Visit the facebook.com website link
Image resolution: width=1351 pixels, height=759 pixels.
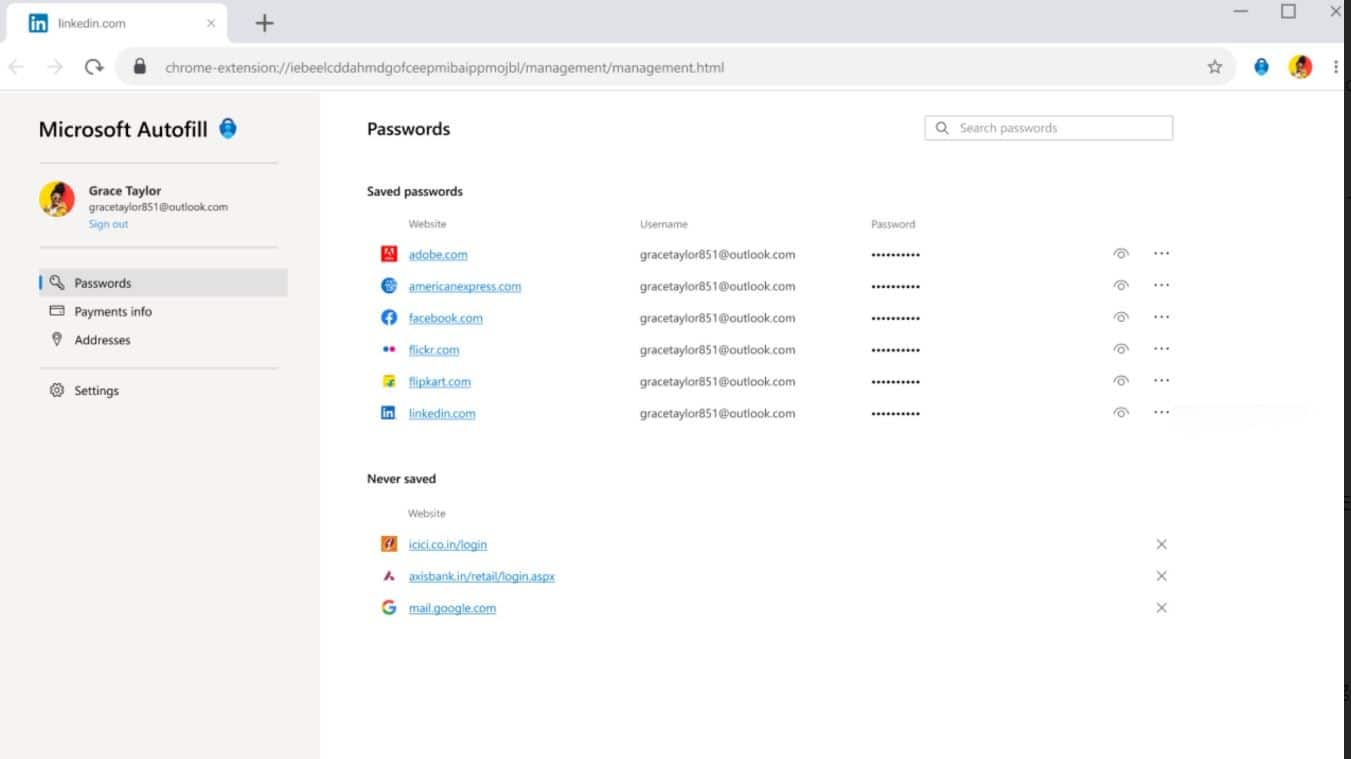tap(446, 318)
